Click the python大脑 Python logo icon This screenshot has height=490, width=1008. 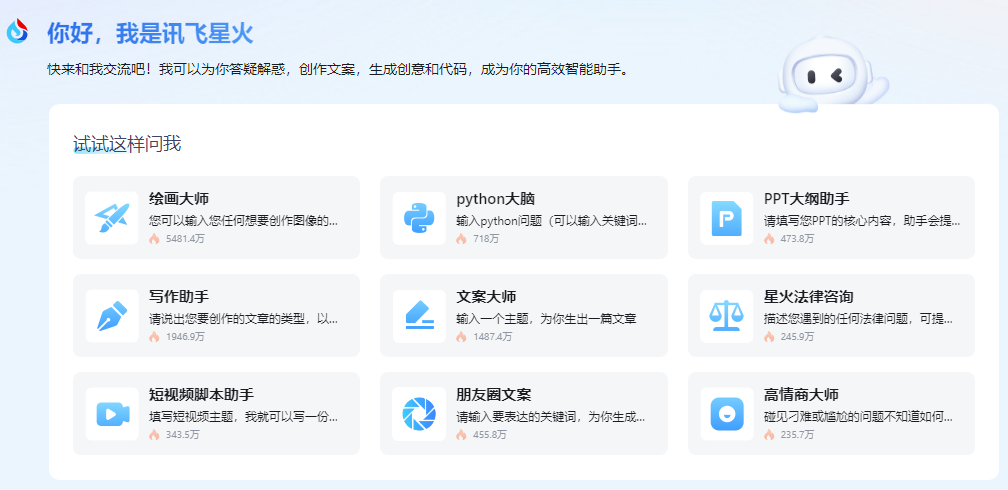419,218
